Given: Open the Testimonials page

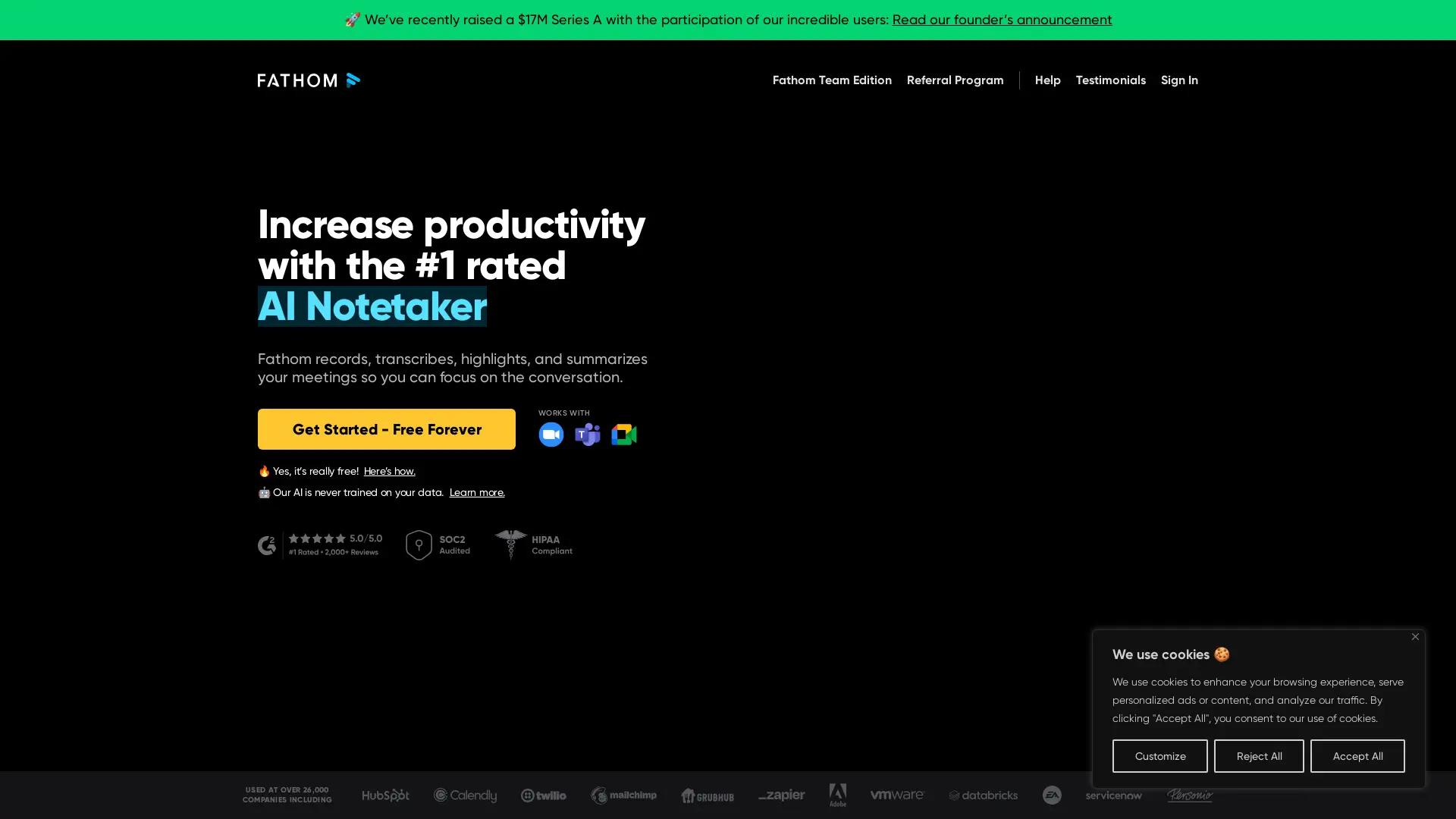Looking at the screenshot, I should [1110, 80].
